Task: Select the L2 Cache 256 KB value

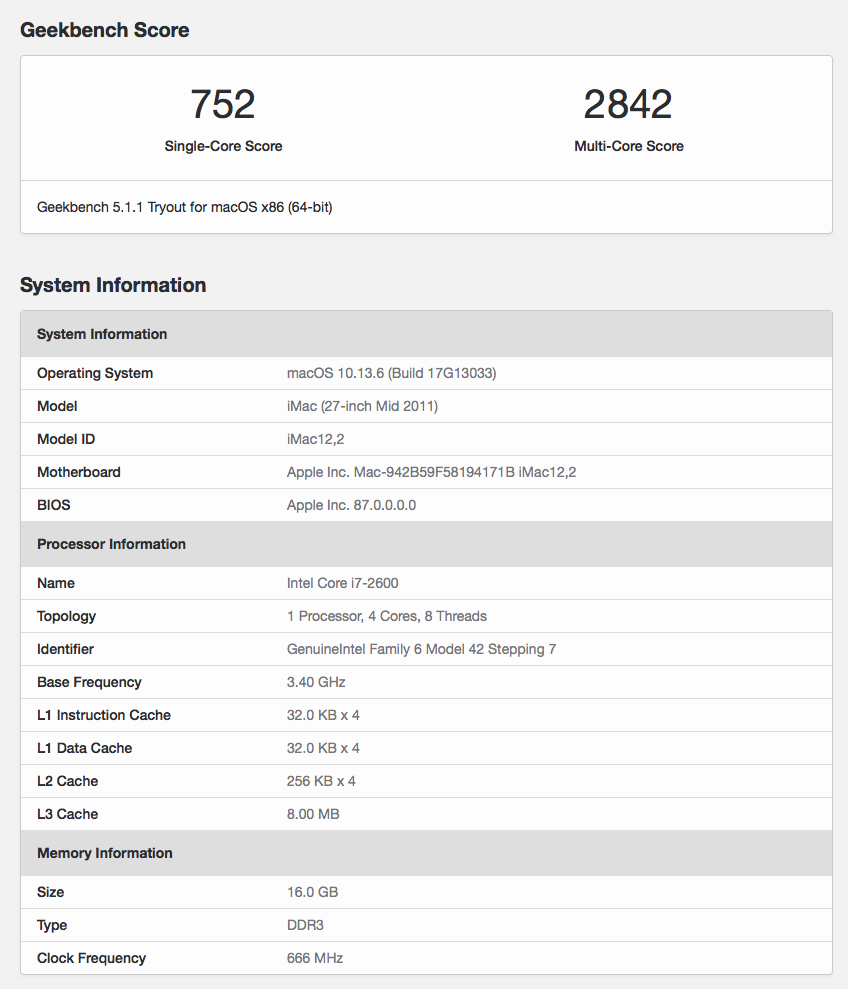Action: [x=321, y=781]
